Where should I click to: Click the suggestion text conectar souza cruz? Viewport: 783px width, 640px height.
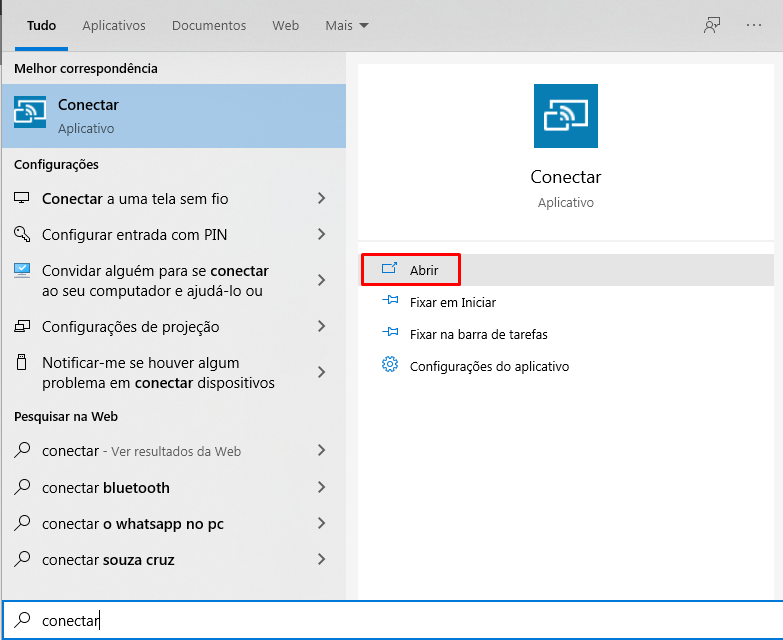[x=108, y=560]
